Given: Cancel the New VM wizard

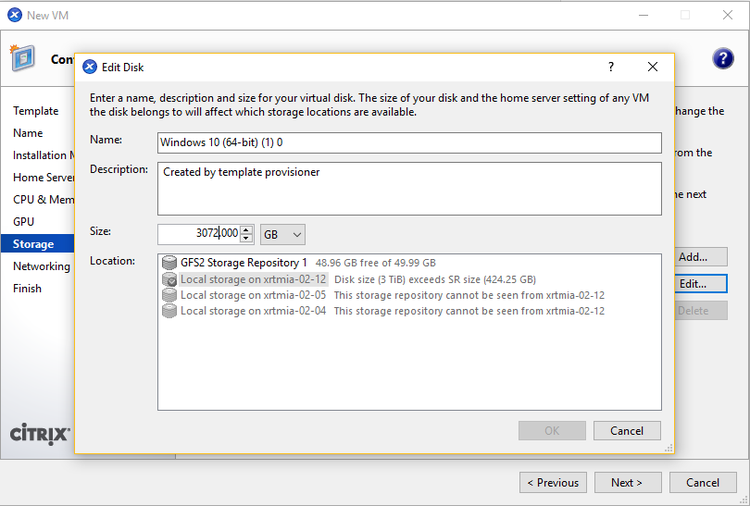Looking at the screenshot, I should (703, 483).
